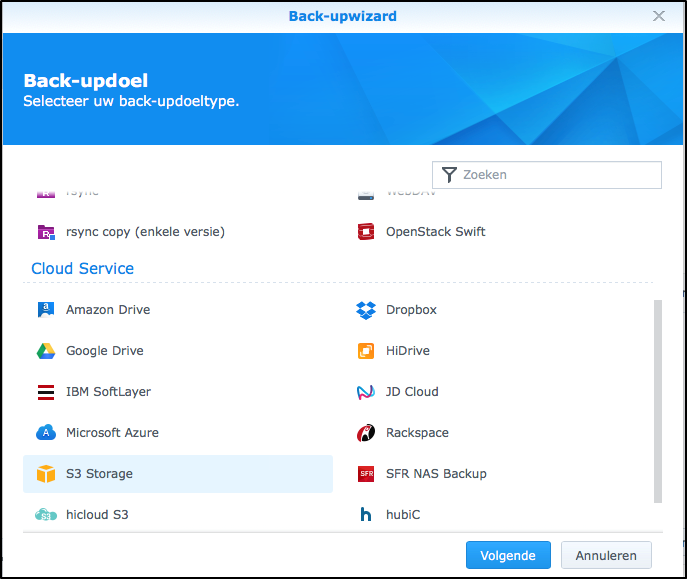
Task: Click the IBM SoftLayer icon
Action: coord(46,392)
